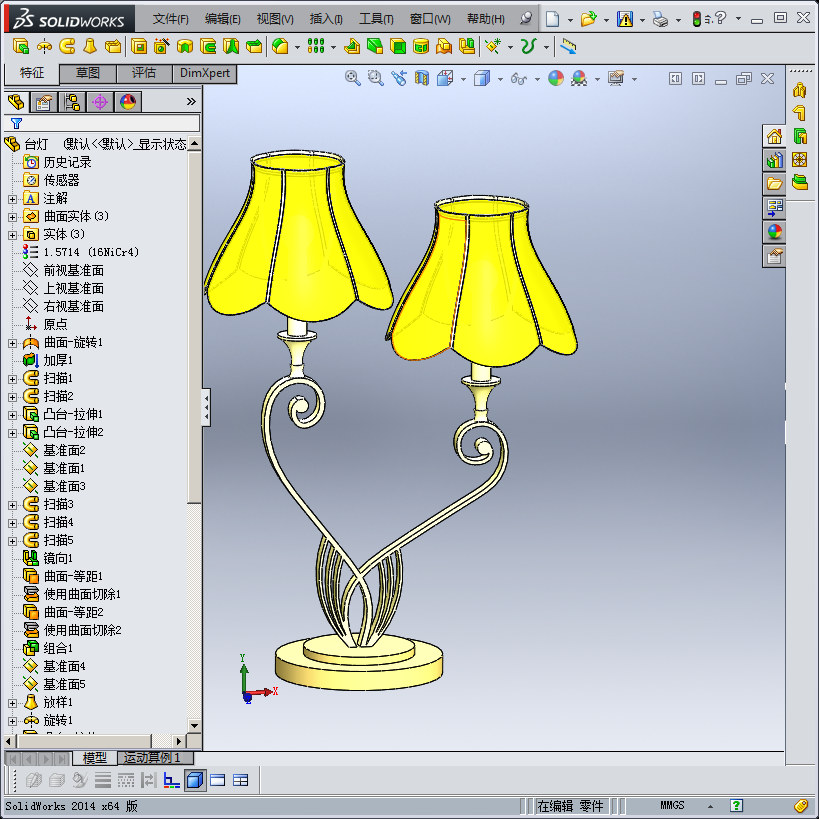The height and width of the screenshot is (819, 819).
Task: Open the Zoom to Fit view tool
Action: [351, 78]
